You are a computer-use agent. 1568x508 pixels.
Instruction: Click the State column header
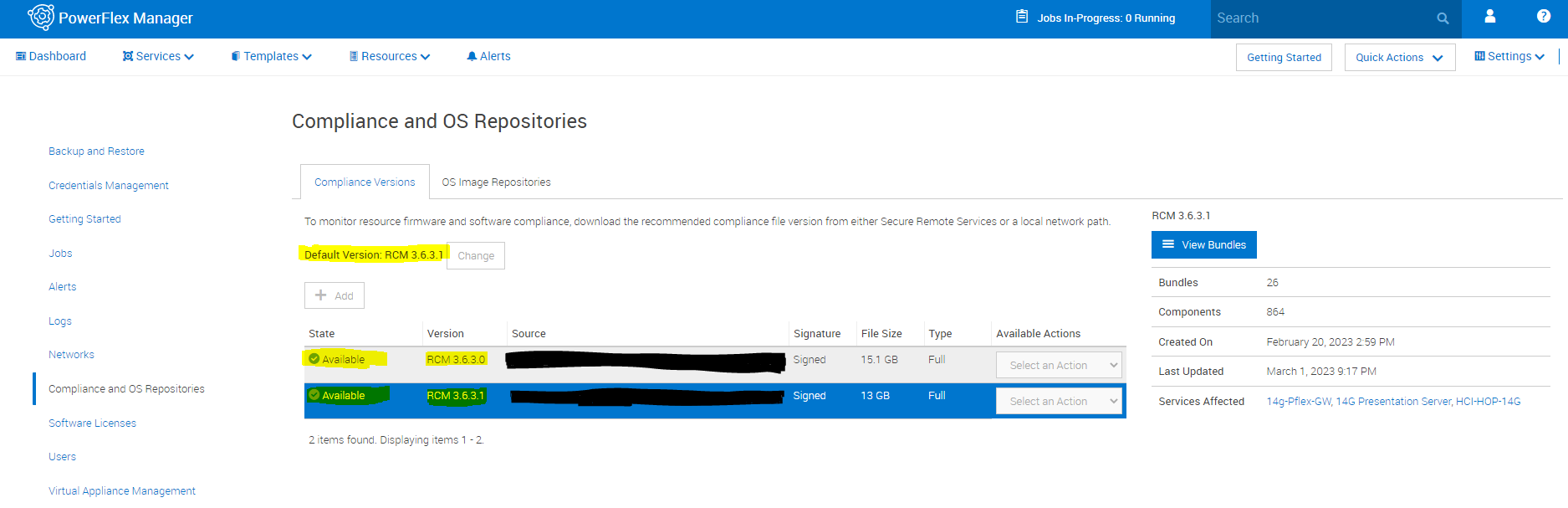coord(322,334)
